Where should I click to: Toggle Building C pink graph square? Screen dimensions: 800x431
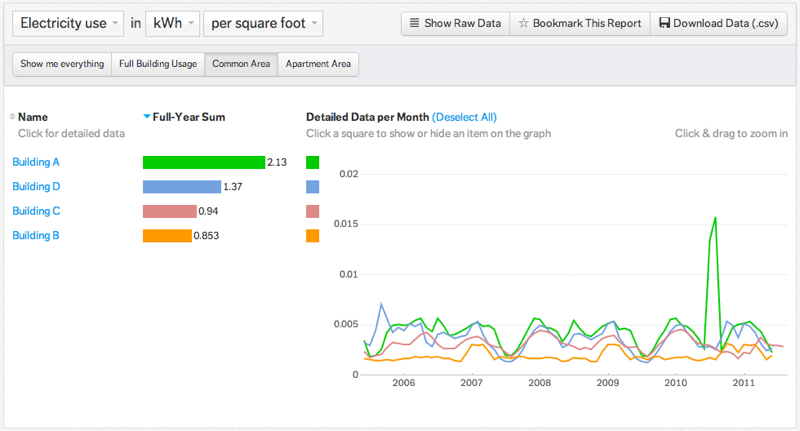312,211
